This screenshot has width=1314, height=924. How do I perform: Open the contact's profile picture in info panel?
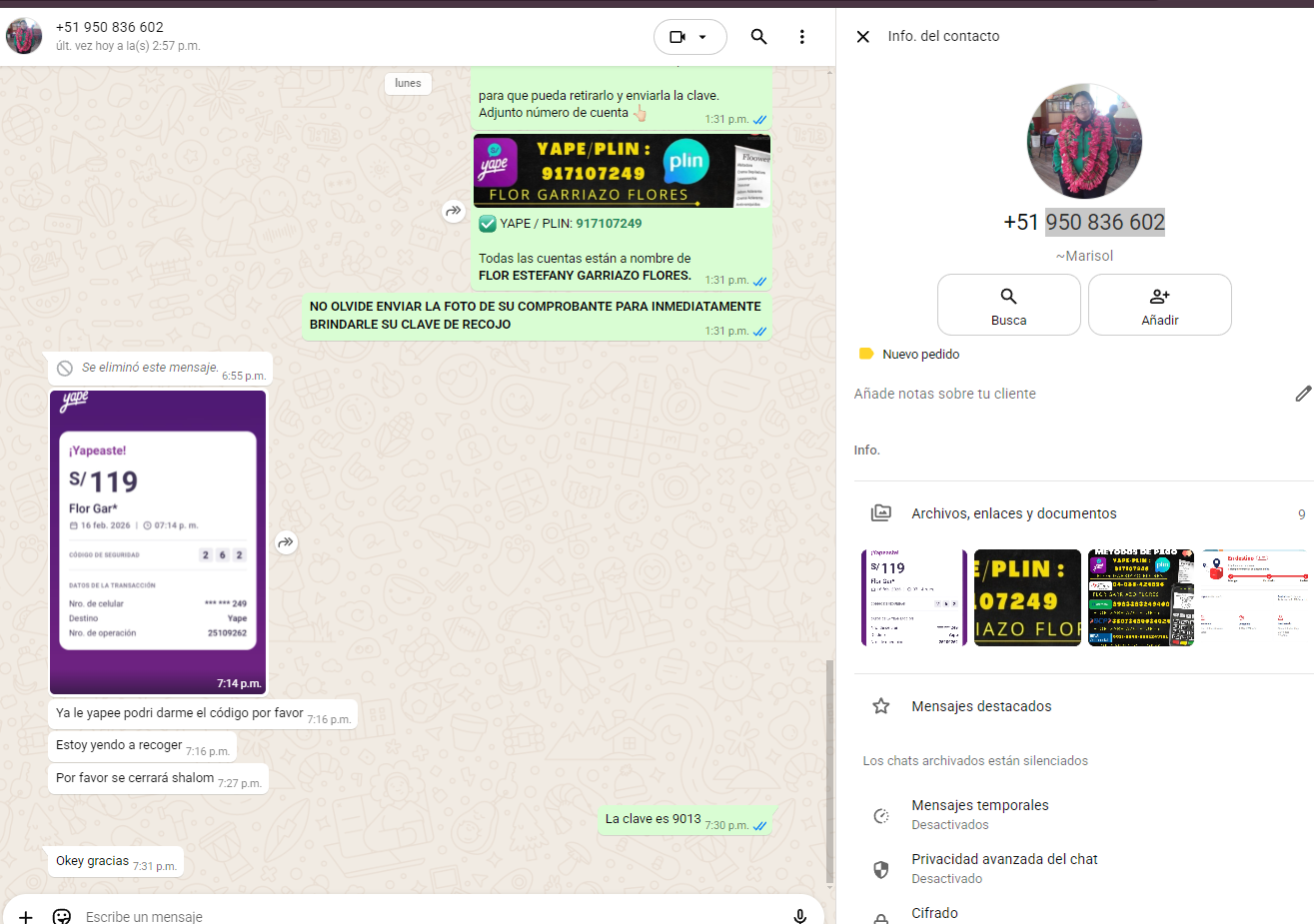point(1084,141)
